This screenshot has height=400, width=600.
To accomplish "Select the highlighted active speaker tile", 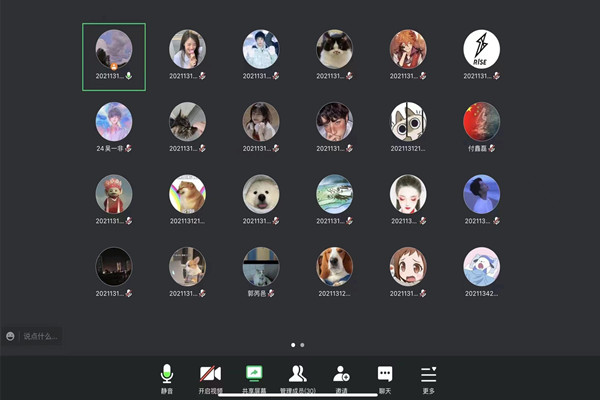I will point(113,56).
